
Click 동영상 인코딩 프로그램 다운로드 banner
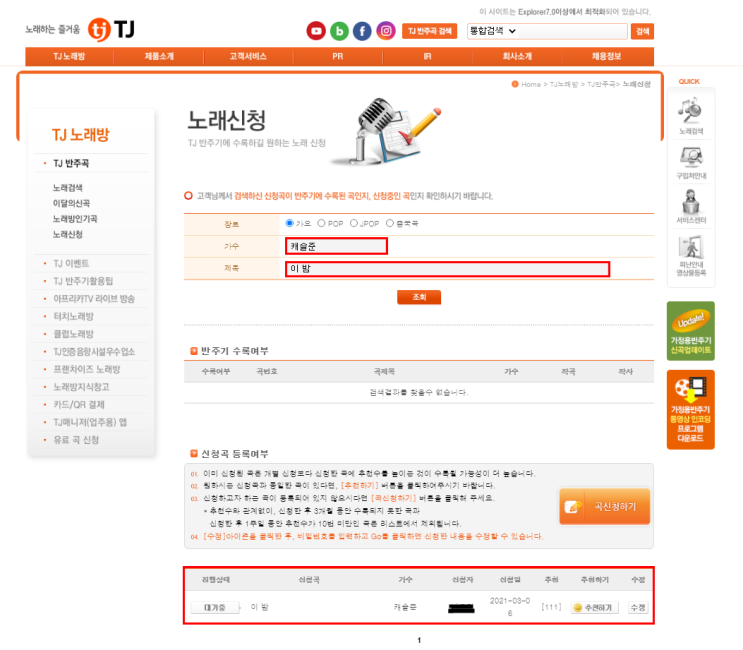[690, 409]
